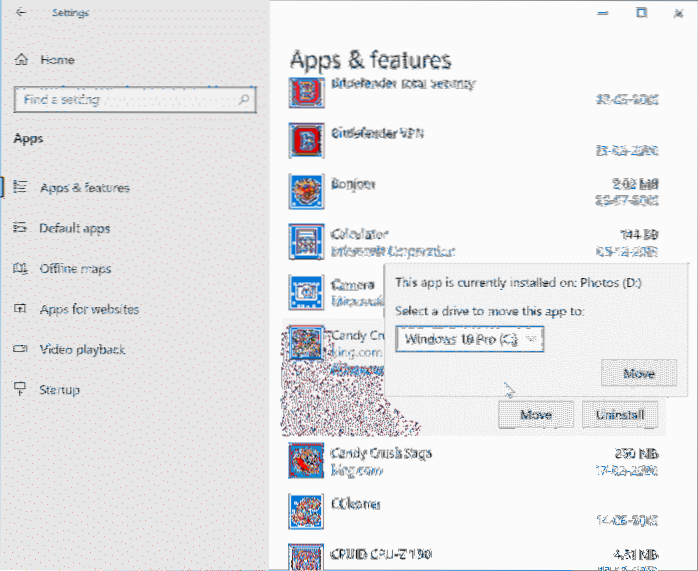Viewport: 698px width, 571px height.
Task: Select the CCleaner app icon
Action: click(x=304, y=509)
